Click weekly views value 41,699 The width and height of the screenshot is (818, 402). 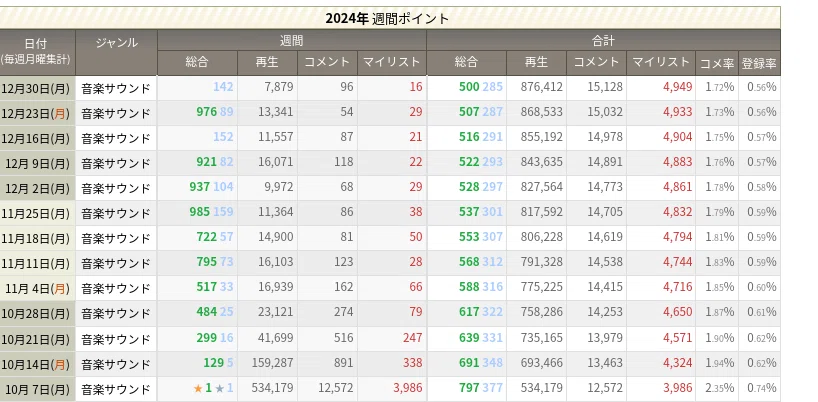[x=275, y=338]
